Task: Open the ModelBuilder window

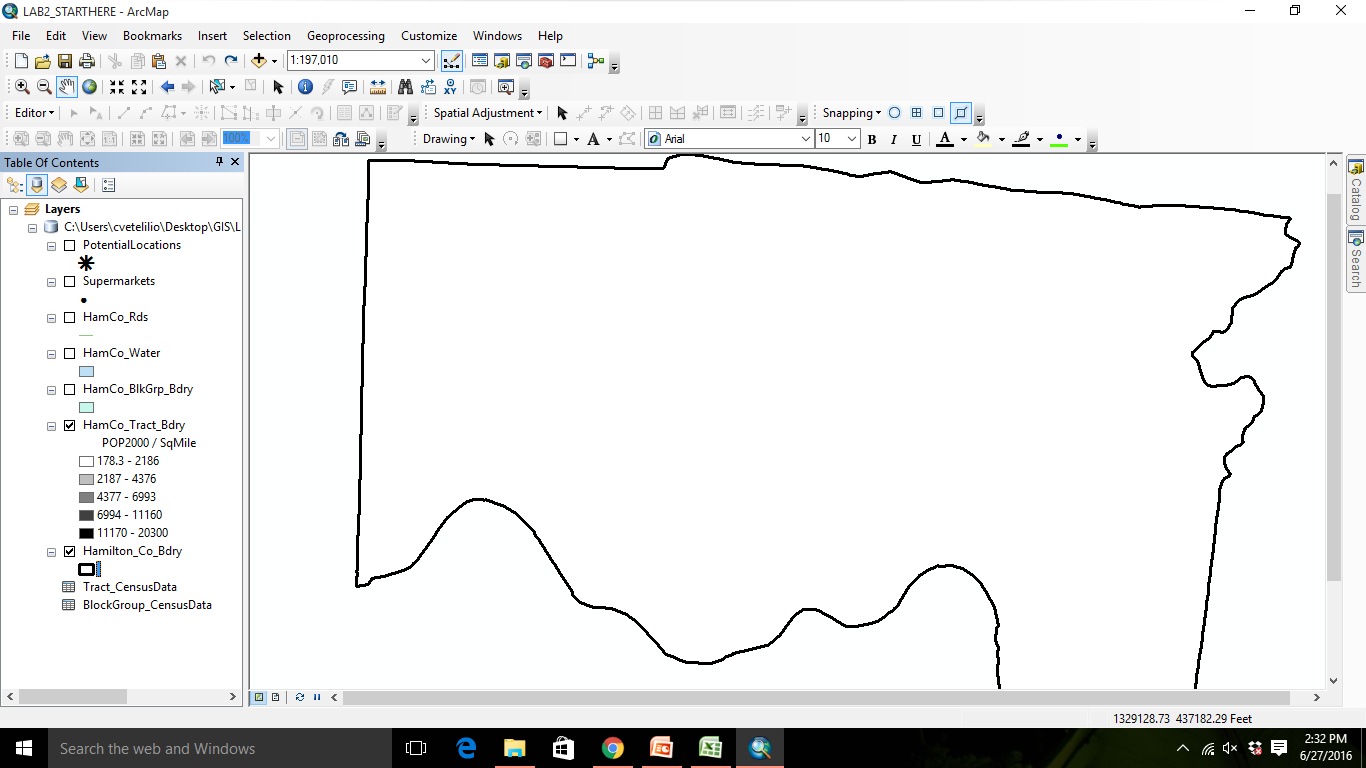Action: (x=596, y=61)
